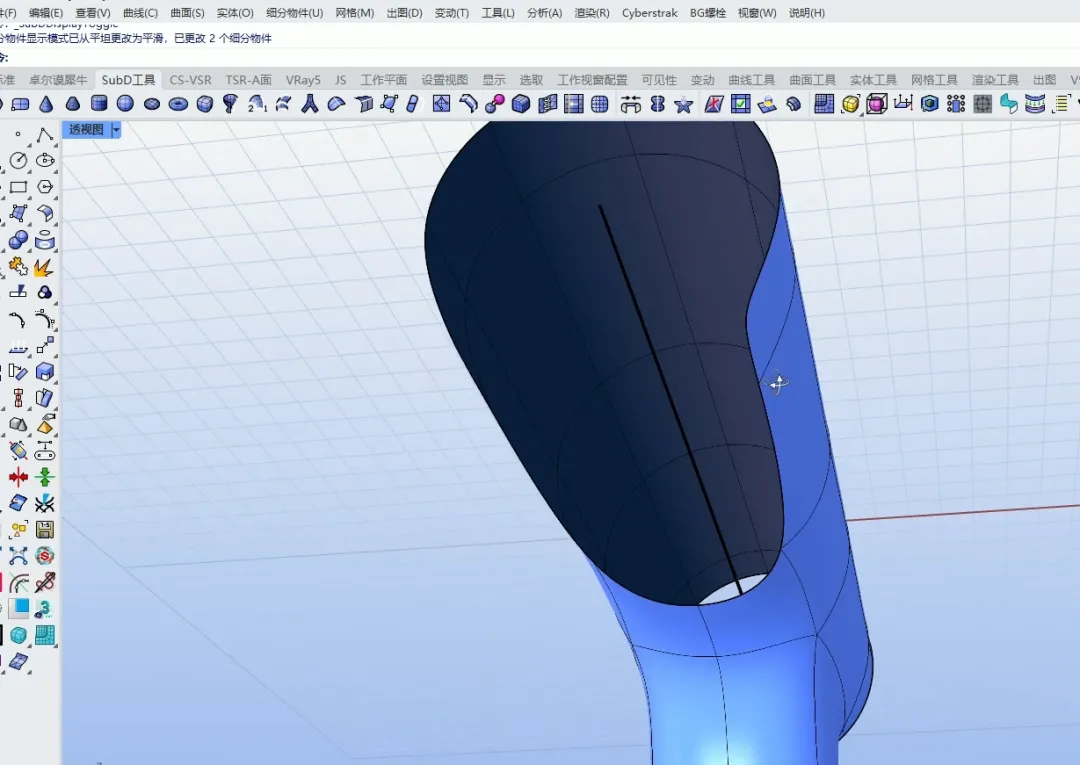1080x765 pixels.
Task: Click the magenta ball bridge icon
Action: (495, 104)
